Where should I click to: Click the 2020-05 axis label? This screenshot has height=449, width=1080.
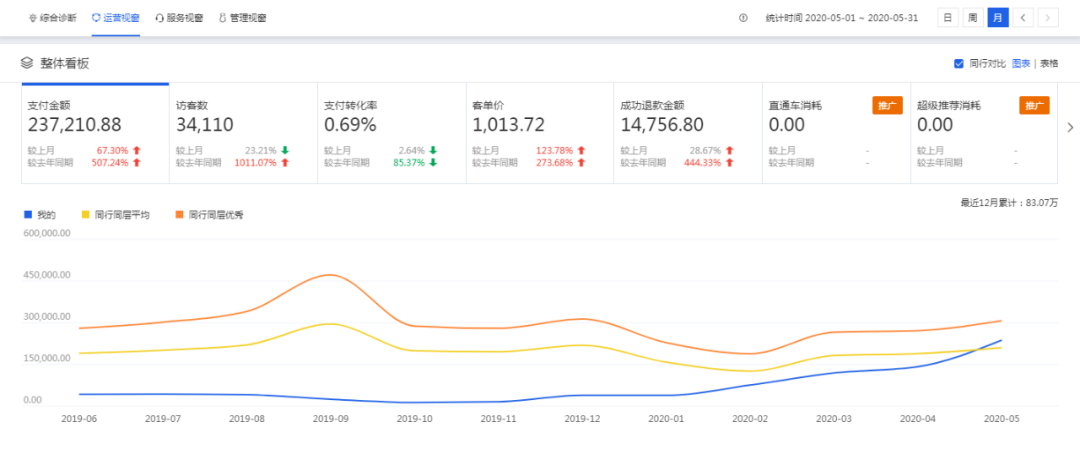tap(1001, 418)
